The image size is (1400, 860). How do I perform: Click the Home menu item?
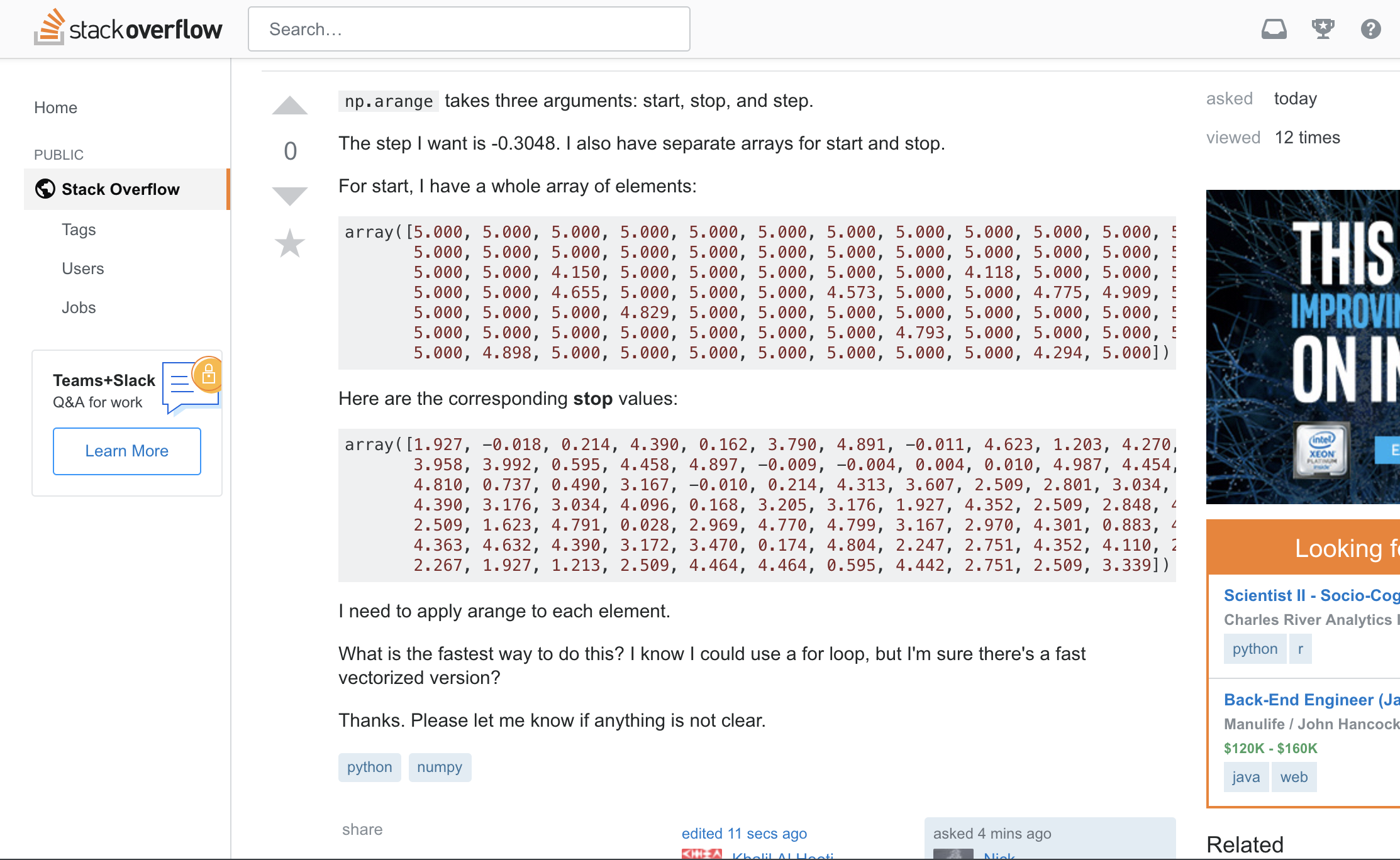pos(54,107)
